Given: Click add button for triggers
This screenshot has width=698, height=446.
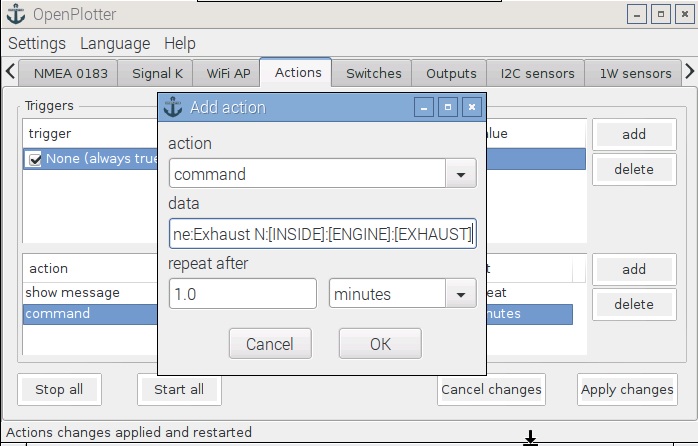Looking at the screenshot, I should (634, 134).
